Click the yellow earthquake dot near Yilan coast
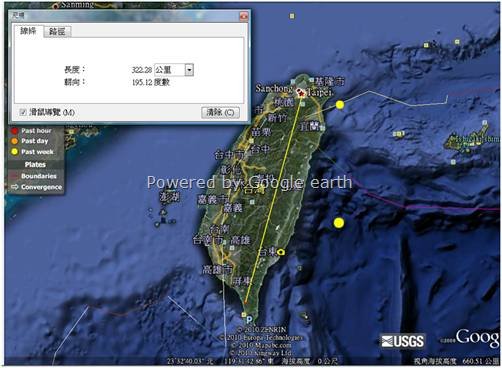The width and height of the screenshot is (502, 368). pos(340,105)
